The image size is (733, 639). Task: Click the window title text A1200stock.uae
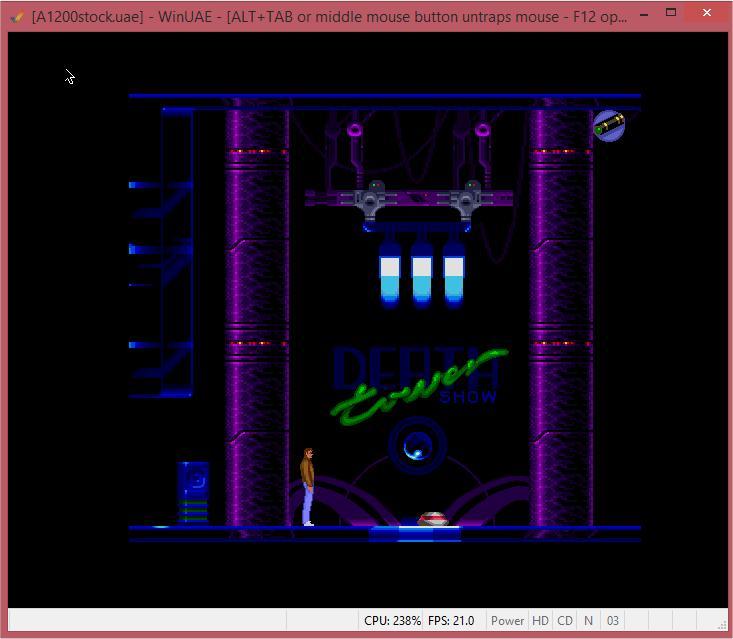click(x=87, y=17)
